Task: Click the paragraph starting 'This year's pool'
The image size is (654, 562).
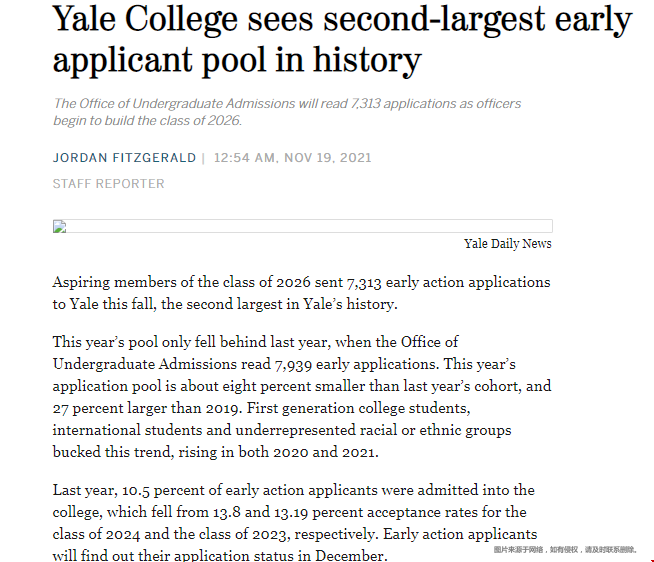Action: pos(302,397)
